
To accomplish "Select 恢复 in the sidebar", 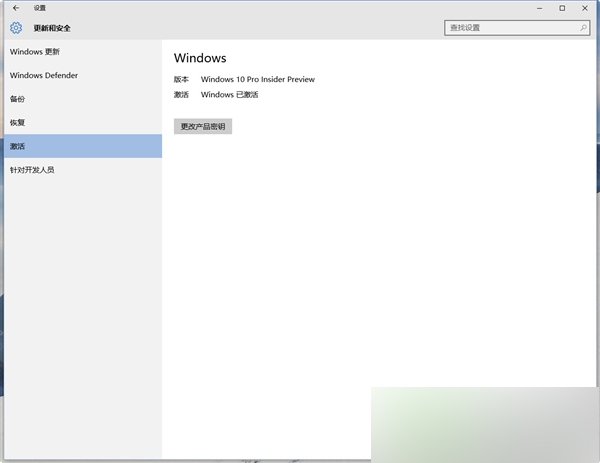I will (x=83, y=122).
